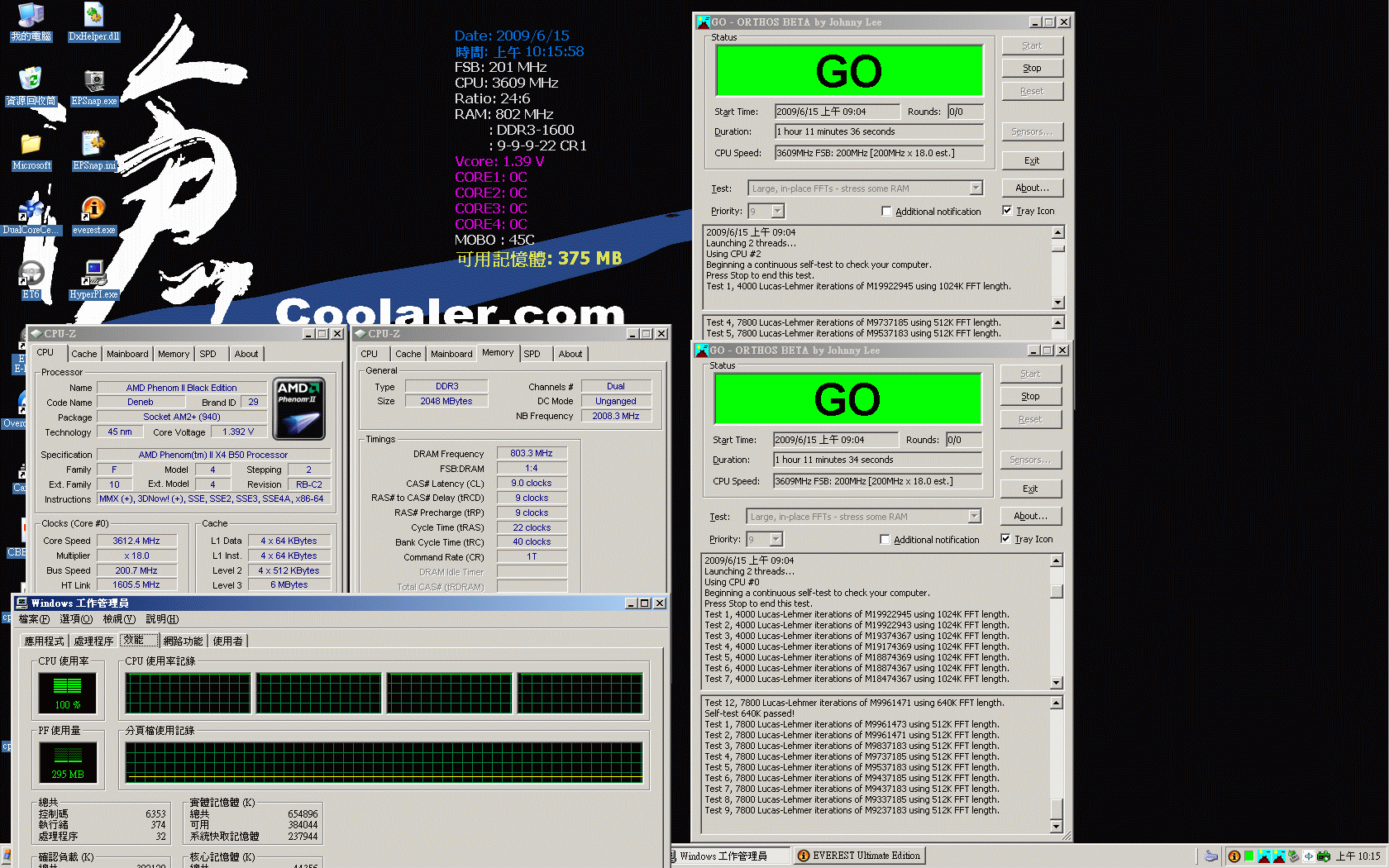The height and width of the screenshot is (868, 1389).
Task: Switch to Mainboard tab in CPU-Z processor window
Action: pos(127,354)
